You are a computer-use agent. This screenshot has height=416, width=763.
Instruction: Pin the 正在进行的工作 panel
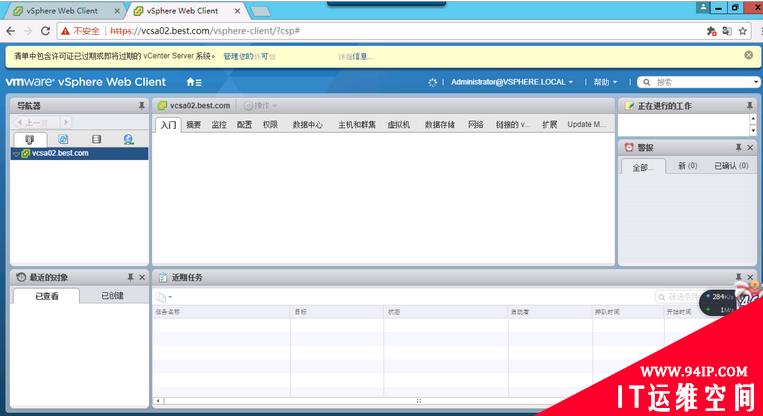(x=749, y=106)
